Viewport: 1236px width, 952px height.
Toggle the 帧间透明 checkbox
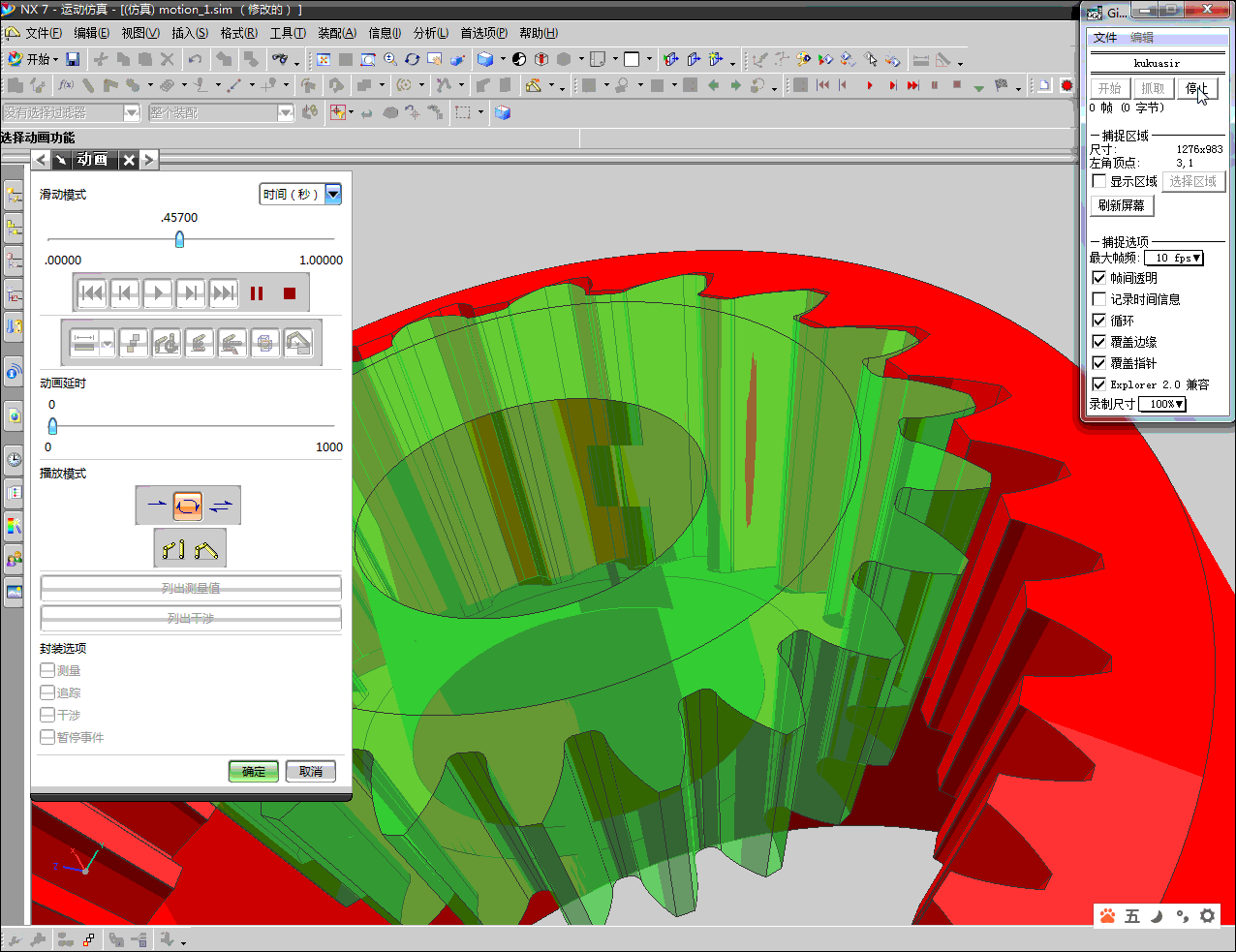coord(1099,278)
